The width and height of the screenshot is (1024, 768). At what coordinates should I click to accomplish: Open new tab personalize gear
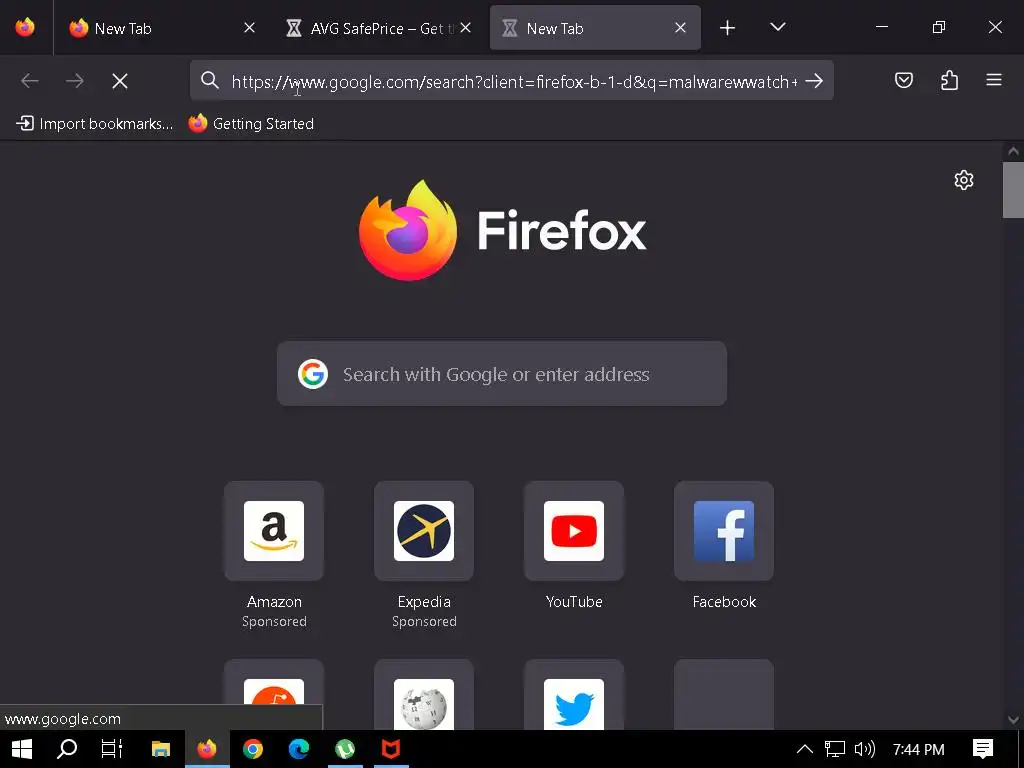(964, 180)
